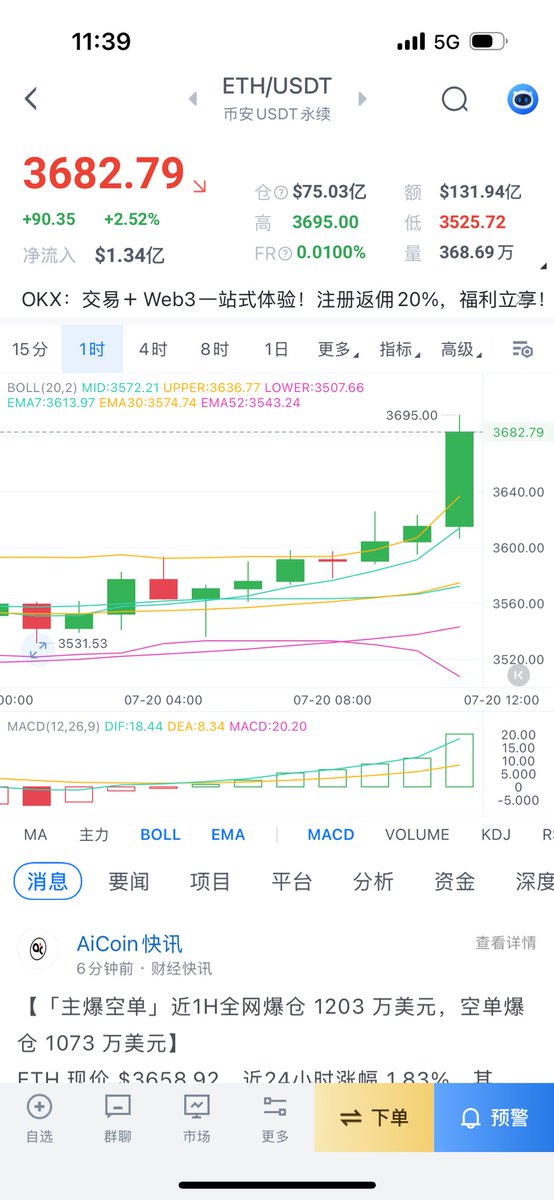
Task: Open the blue robot assistant icon
Action: pyautogui.click(x=522, y=99)
